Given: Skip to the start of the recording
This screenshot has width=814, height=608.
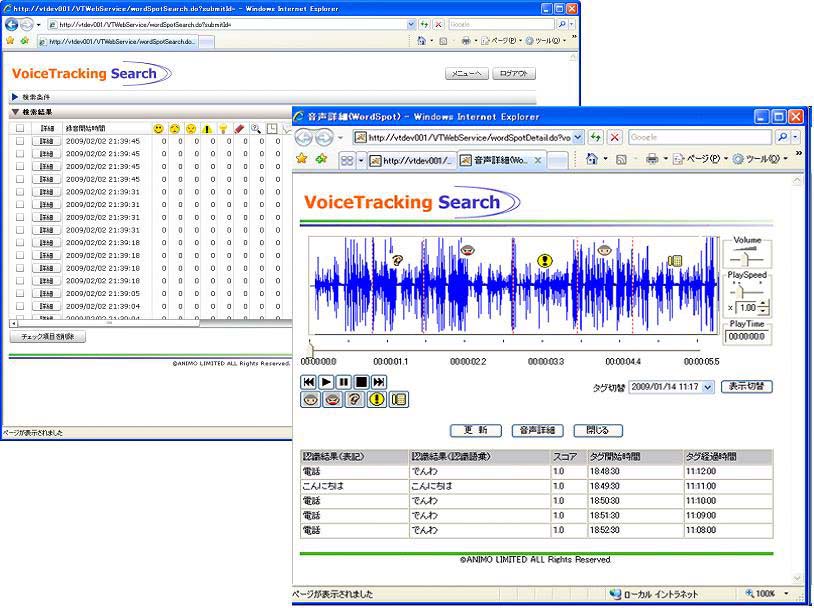Looking at the screenshot, I should 309,382.
